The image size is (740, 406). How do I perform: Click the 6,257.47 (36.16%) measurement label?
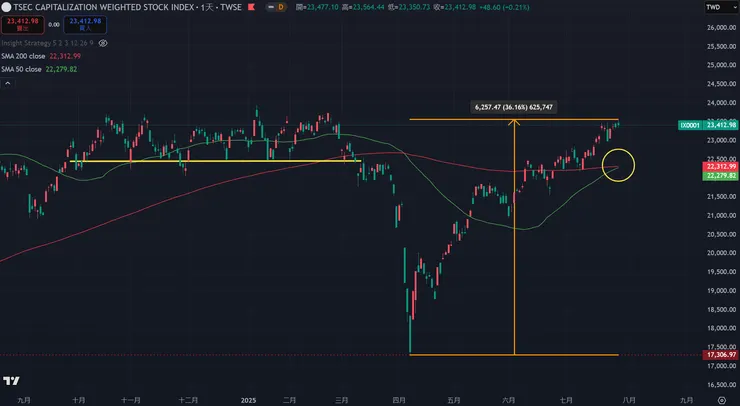click(513, 107)
